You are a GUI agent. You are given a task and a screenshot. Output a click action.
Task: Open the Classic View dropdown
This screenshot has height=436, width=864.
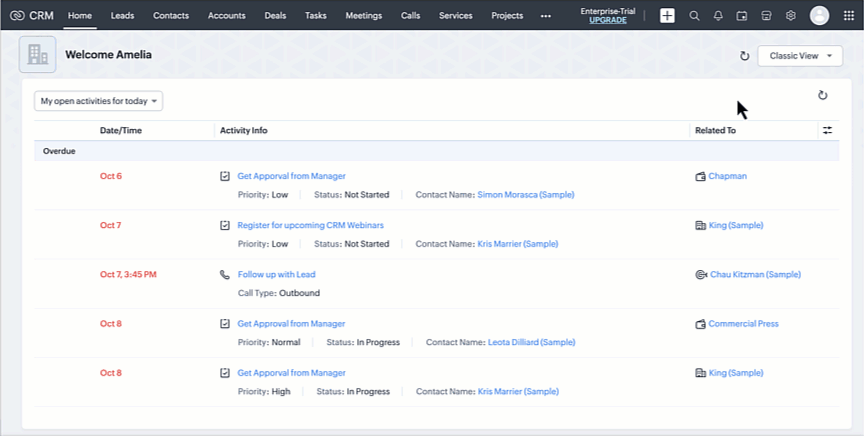(799, 56)
